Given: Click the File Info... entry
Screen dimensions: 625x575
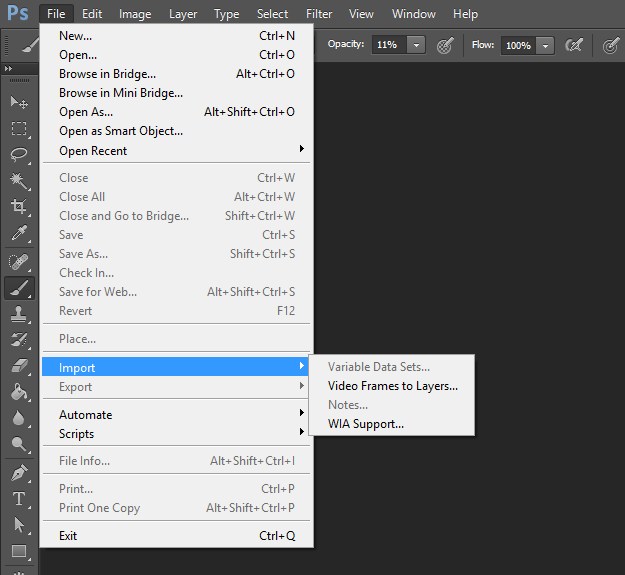Looking at the screenshot, I should [x=176, y=461].
